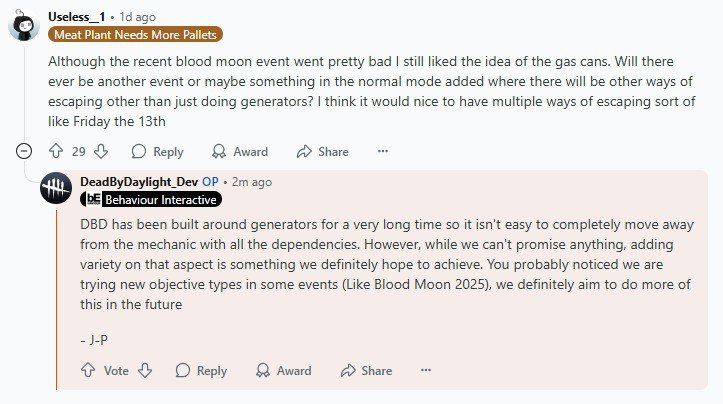Open more options on the dev reply

[426, 370]
